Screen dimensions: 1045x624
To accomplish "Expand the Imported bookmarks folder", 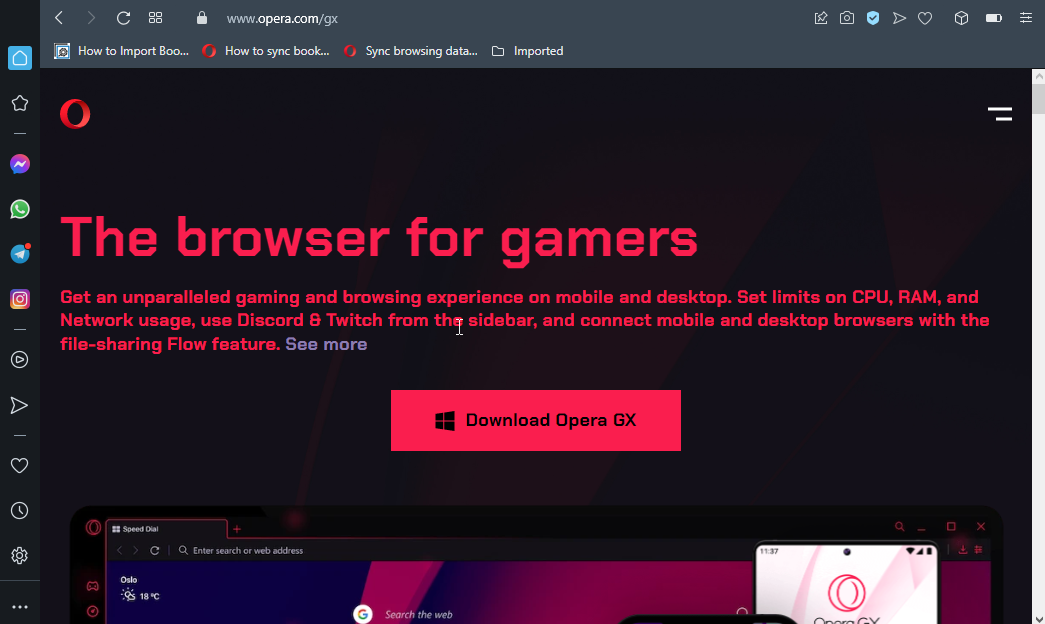I will coord(527,51).
